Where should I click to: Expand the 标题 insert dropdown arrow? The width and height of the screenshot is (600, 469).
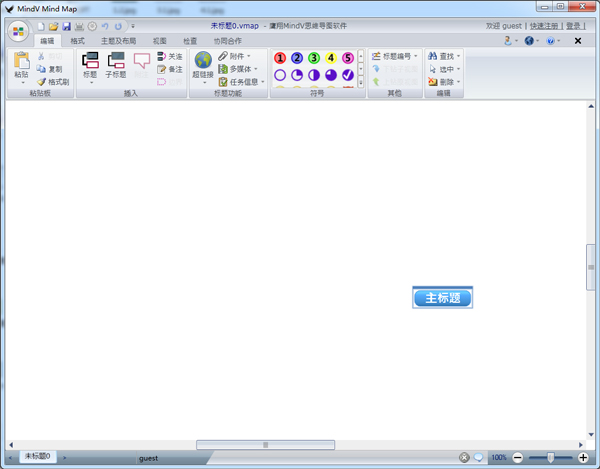(91, 83)
